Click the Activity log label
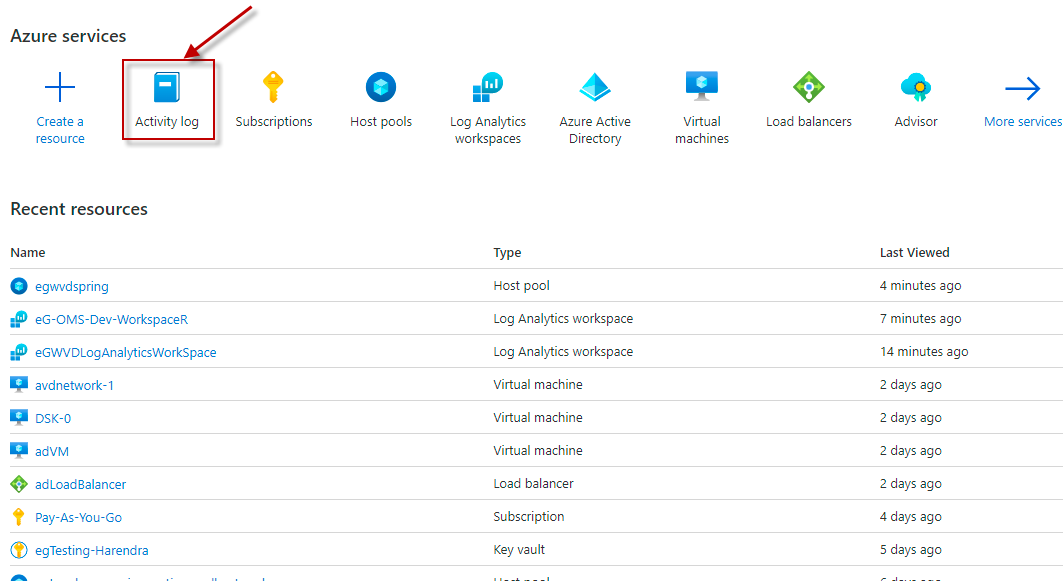This screenshot has height=581, width=1063. click(x=167, y=121)
